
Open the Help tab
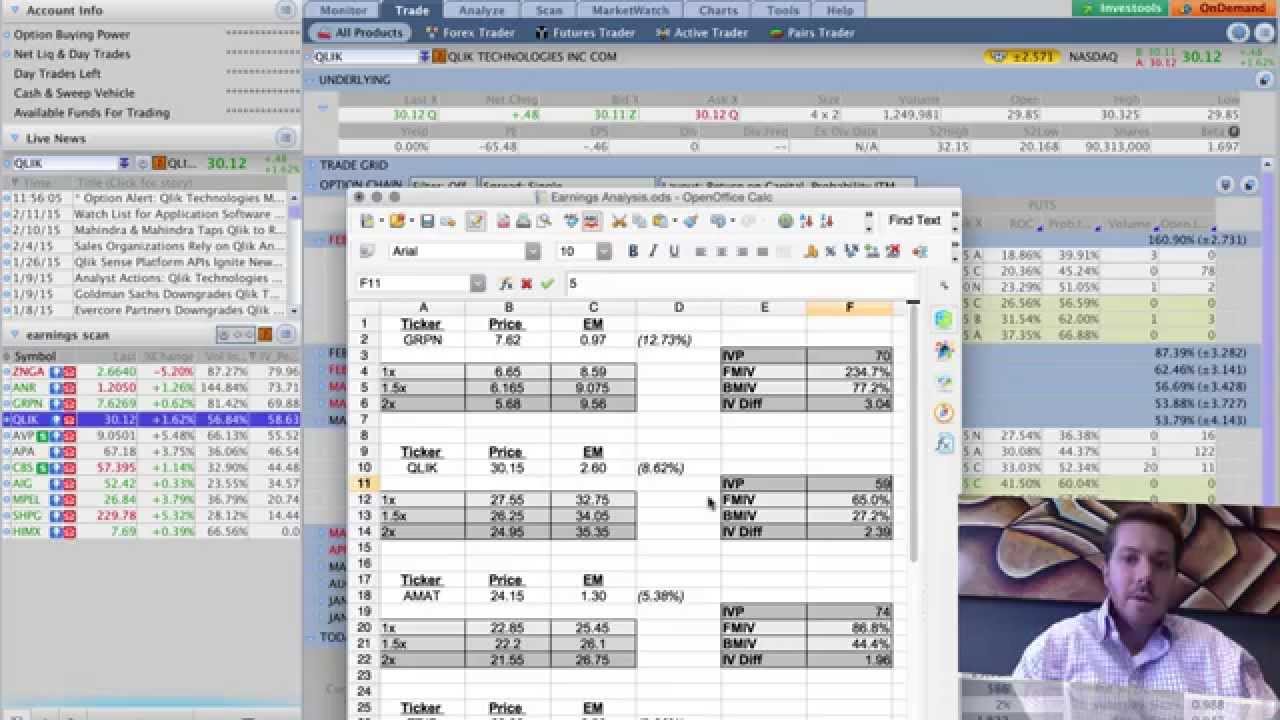pos(840,10)
